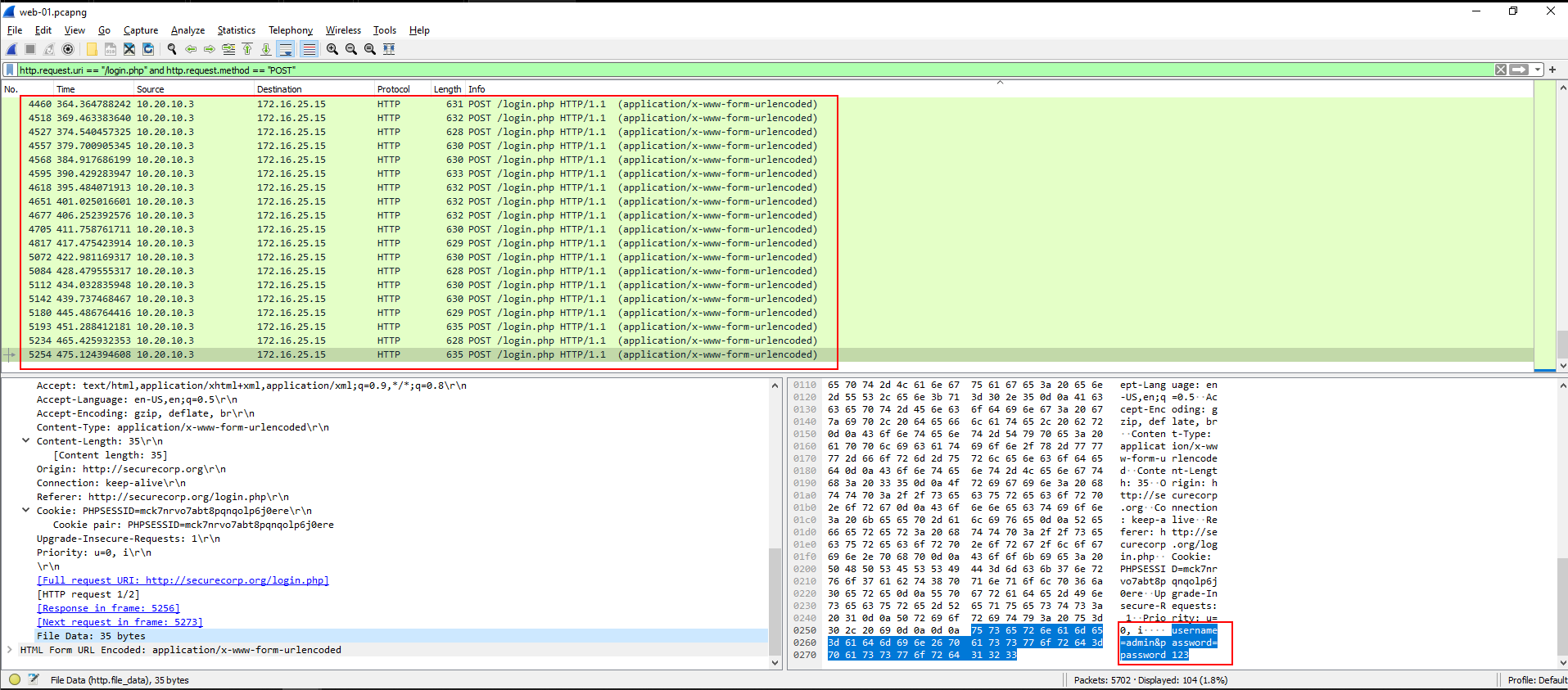Click Profile: Default in status bar
Viewport: 1568px width, 690px height.
(1537, 679)
